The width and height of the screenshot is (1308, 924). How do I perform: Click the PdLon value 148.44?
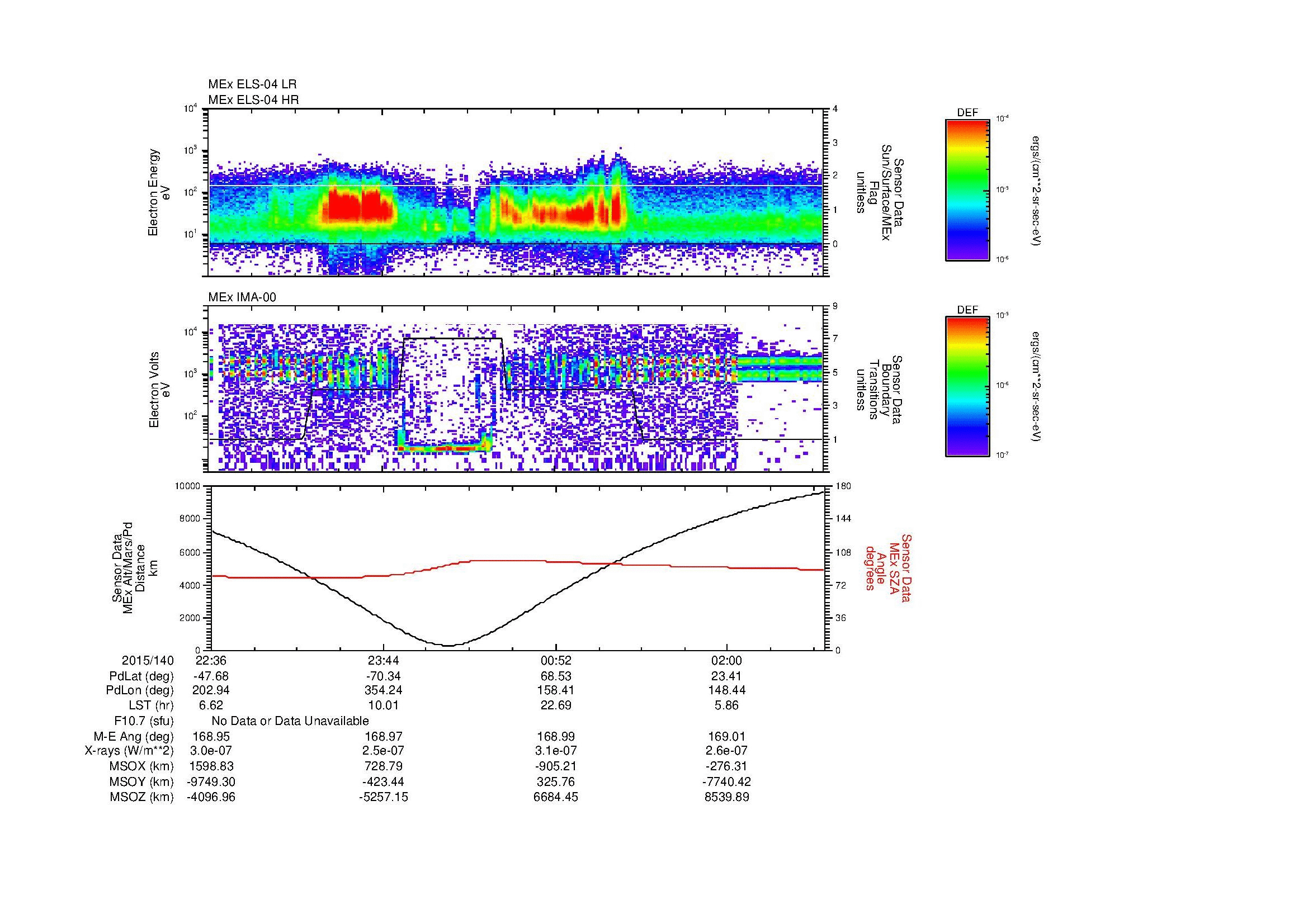click(727, 690)
